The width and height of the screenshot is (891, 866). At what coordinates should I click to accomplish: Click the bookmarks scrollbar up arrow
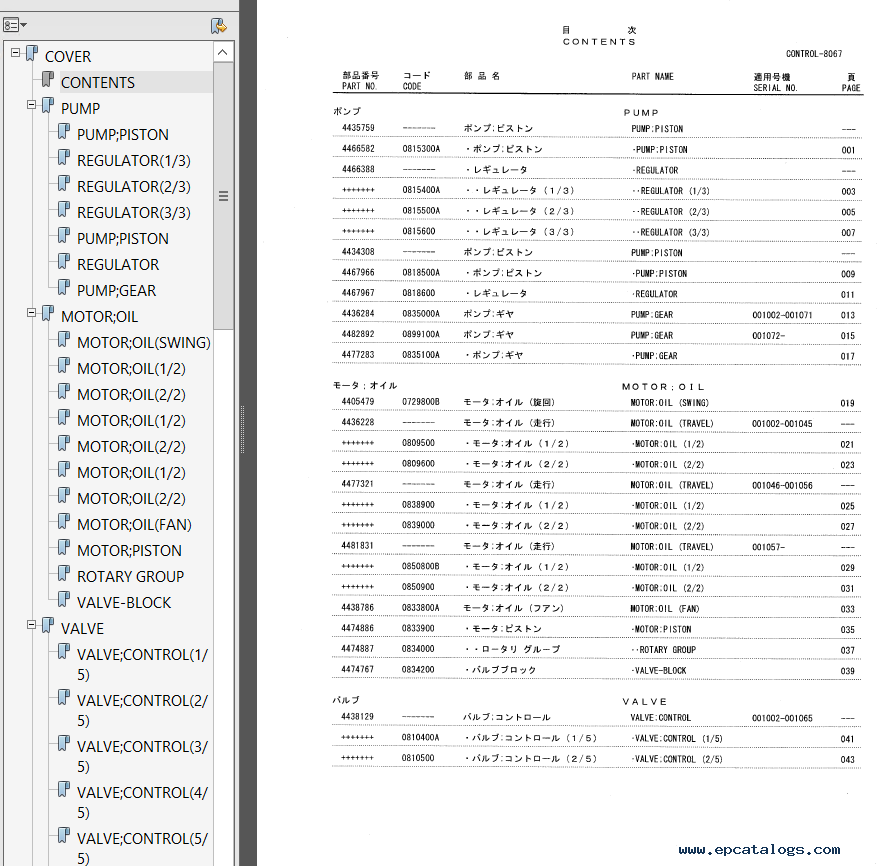[223, 52]
